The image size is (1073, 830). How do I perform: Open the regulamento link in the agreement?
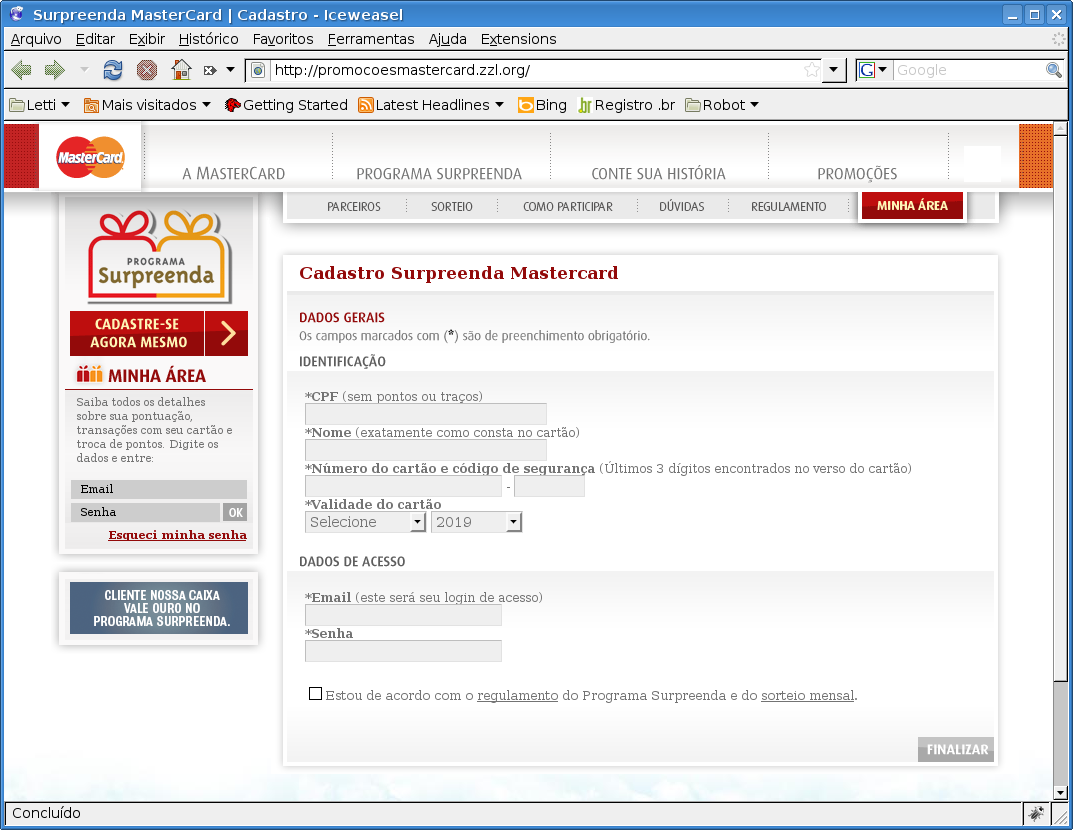(517, 695)
